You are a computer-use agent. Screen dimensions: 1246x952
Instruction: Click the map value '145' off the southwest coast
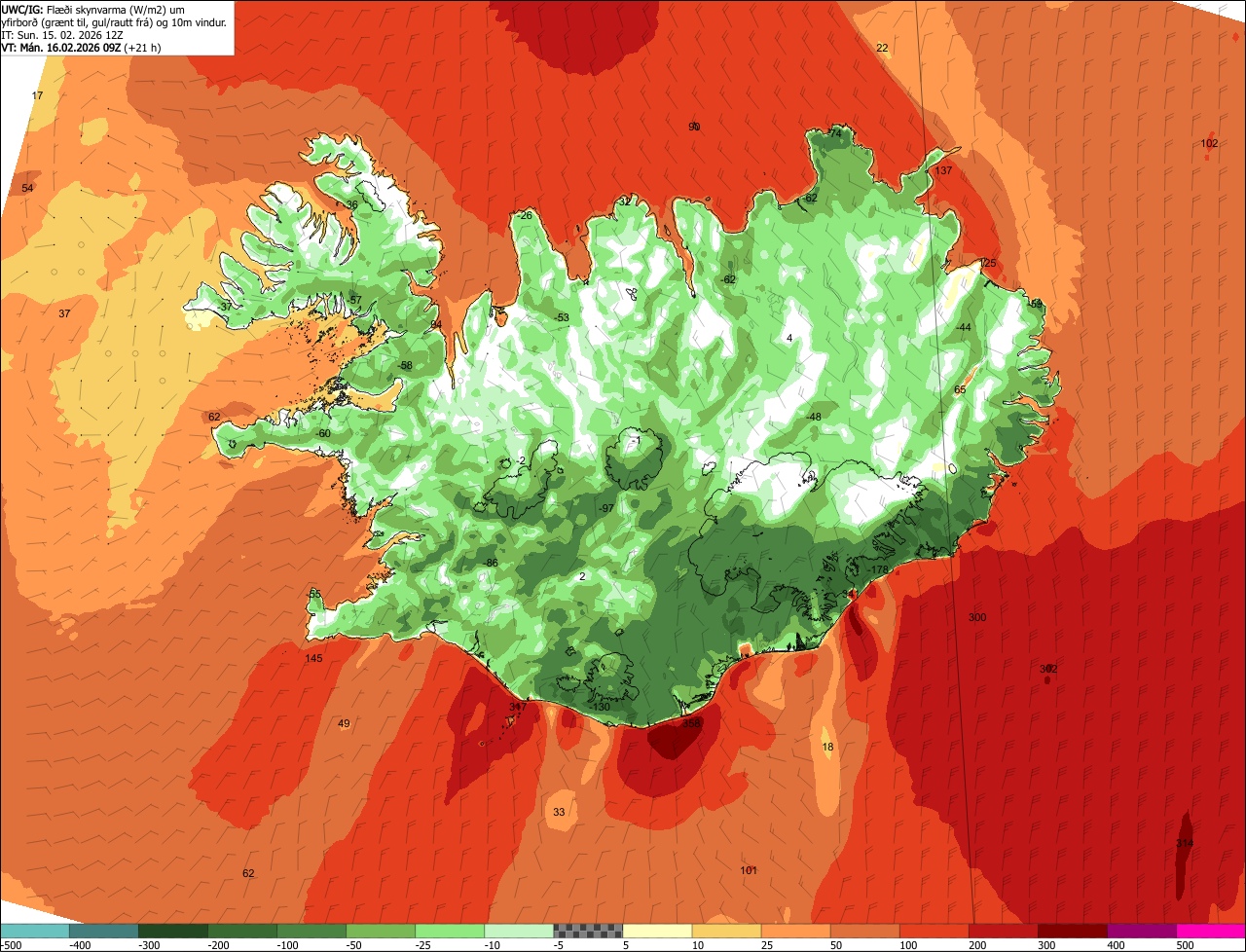click(313, 659)
